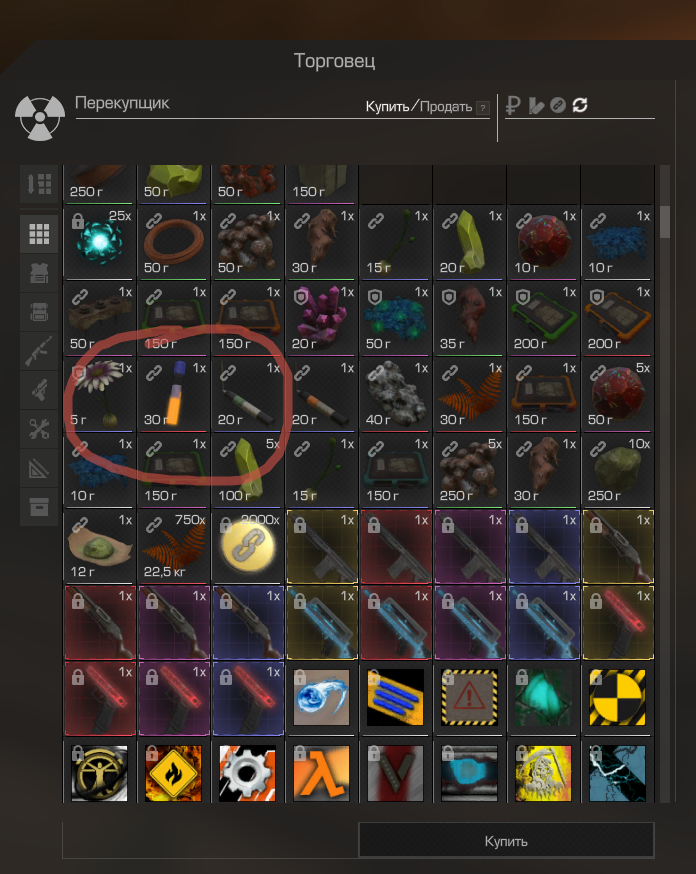Switch to the Продать tab
The height and width of the screenshot is (874, 696).
click(x=446, y=106)
